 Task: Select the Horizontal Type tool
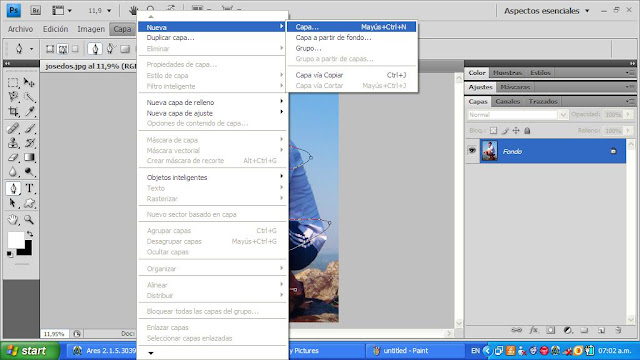point(29,188)
